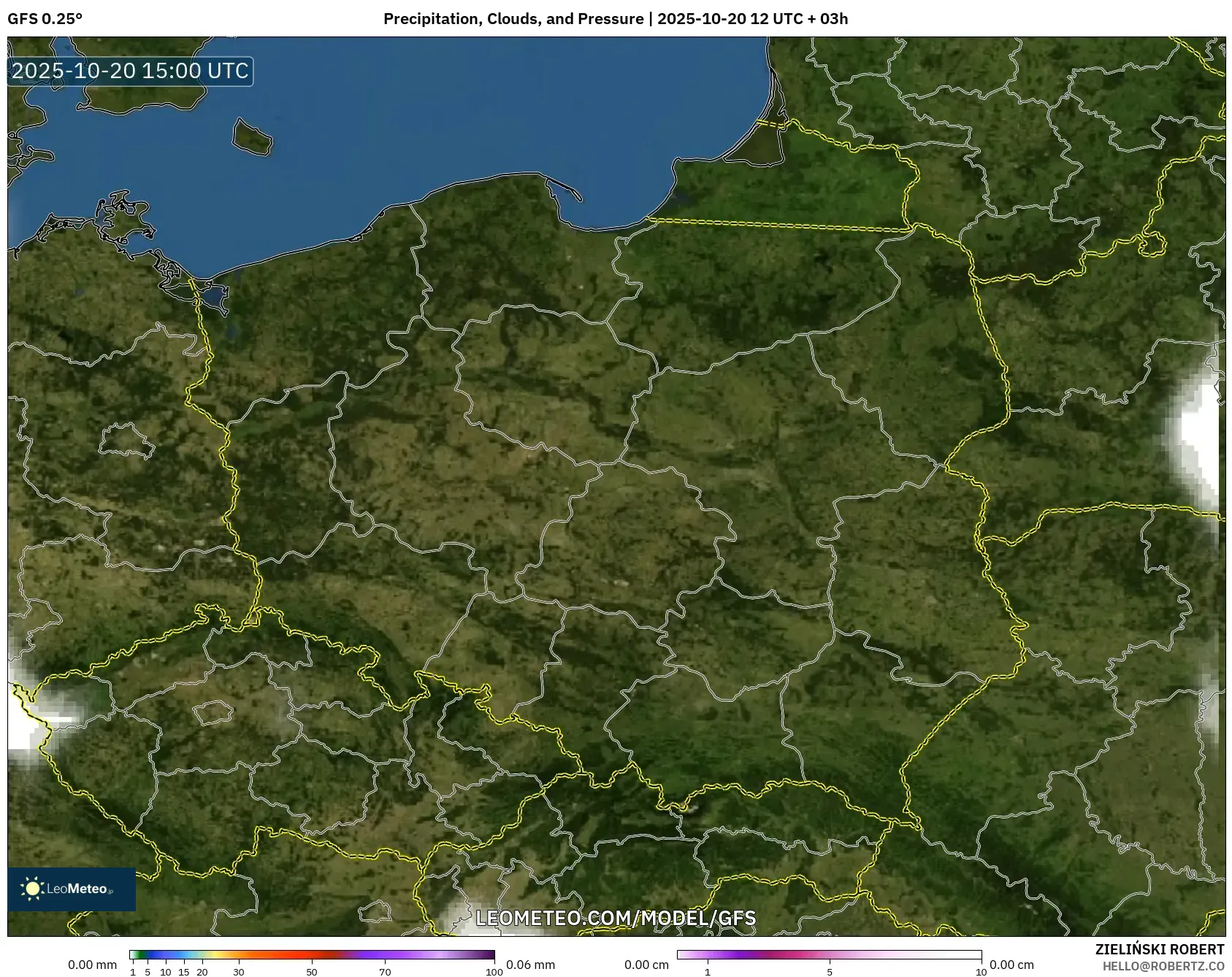Click the GFS 0.25° model label
1232x977 pixels.
point(45,19)
